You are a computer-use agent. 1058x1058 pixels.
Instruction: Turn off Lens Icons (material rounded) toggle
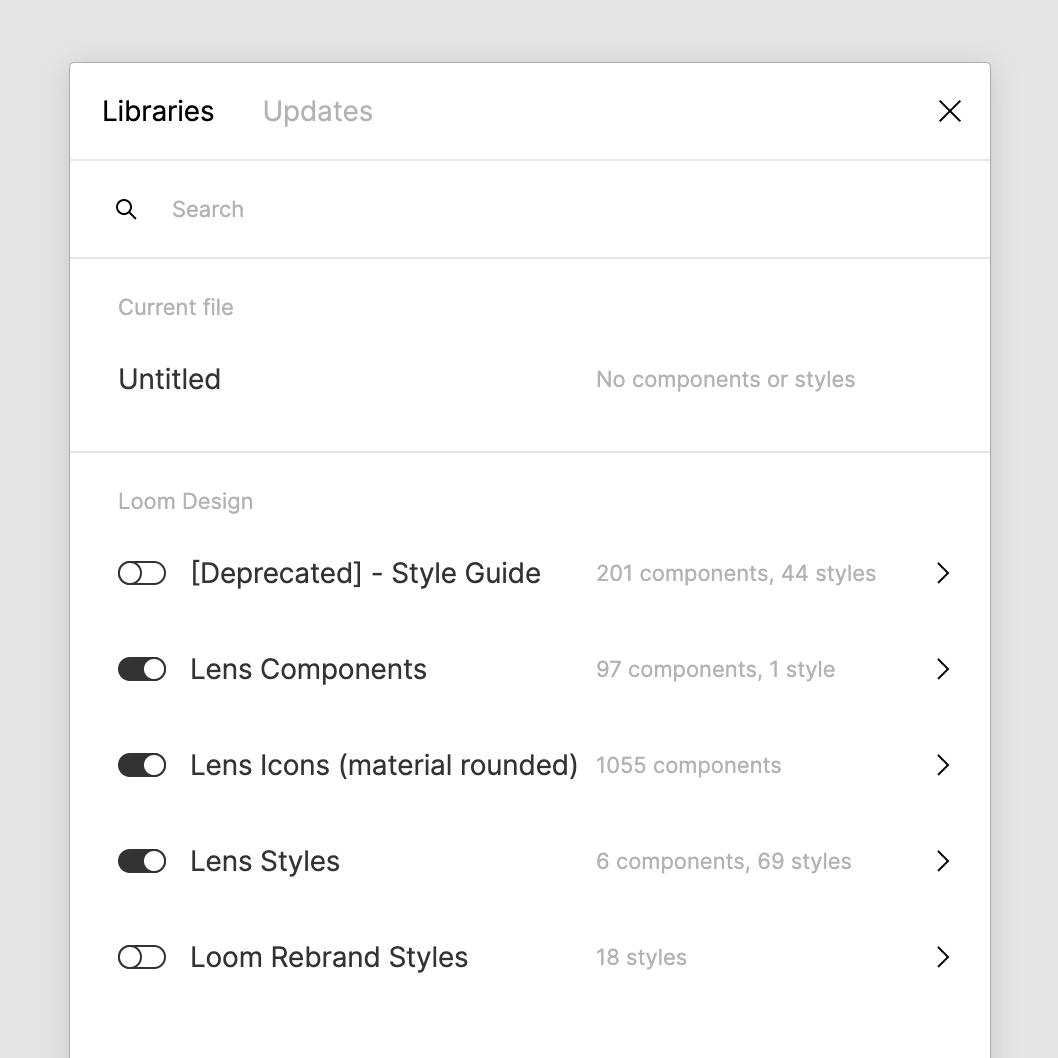click(x=142, y=765)
